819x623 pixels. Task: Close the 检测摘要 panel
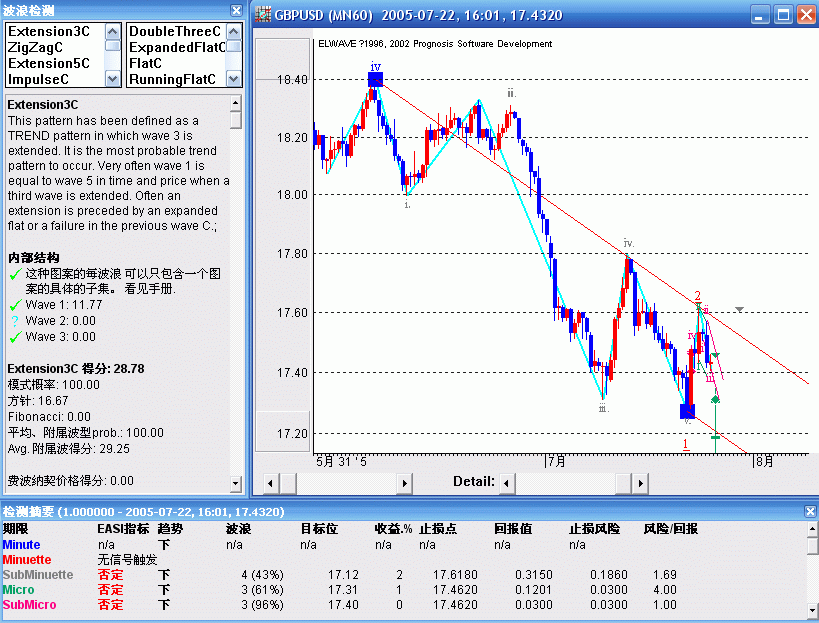pos(810,511)
